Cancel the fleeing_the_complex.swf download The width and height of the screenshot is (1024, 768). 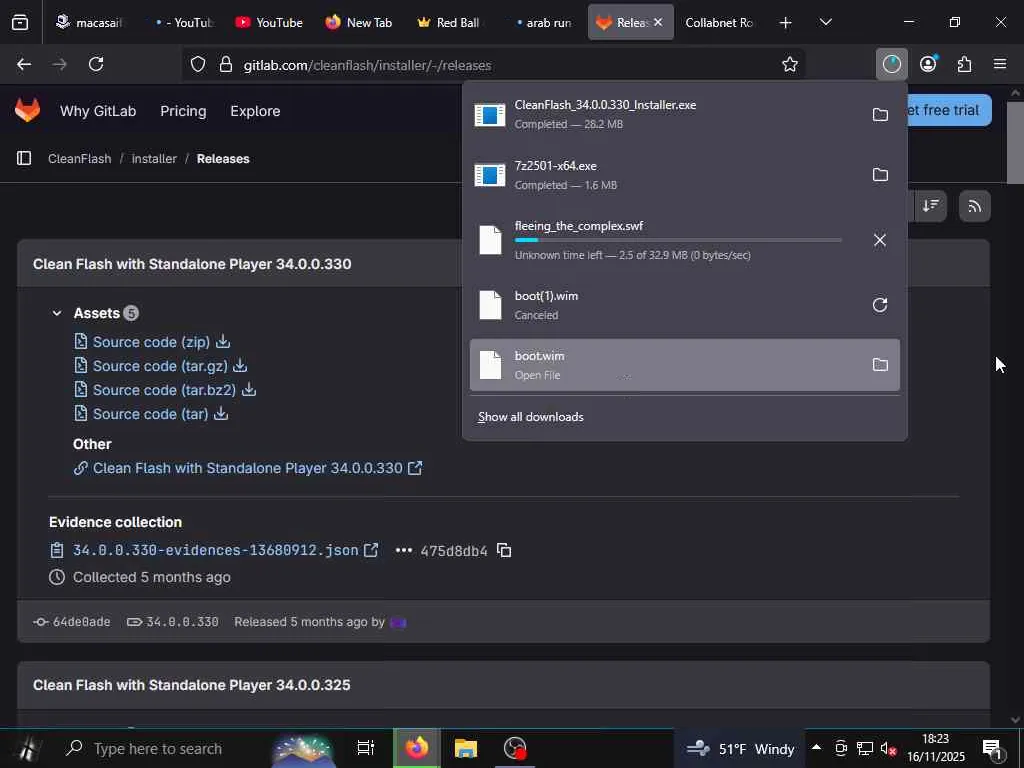880,240
